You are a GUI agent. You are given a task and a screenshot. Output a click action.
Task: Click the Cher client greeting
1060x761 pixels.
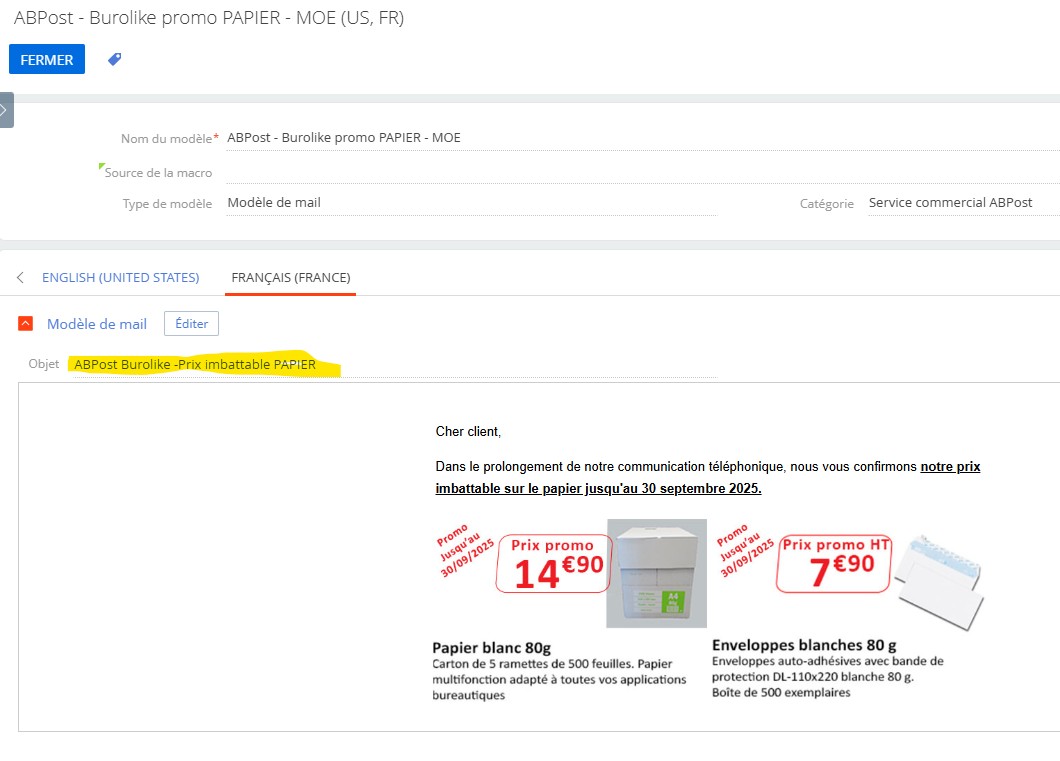[468, 432]
